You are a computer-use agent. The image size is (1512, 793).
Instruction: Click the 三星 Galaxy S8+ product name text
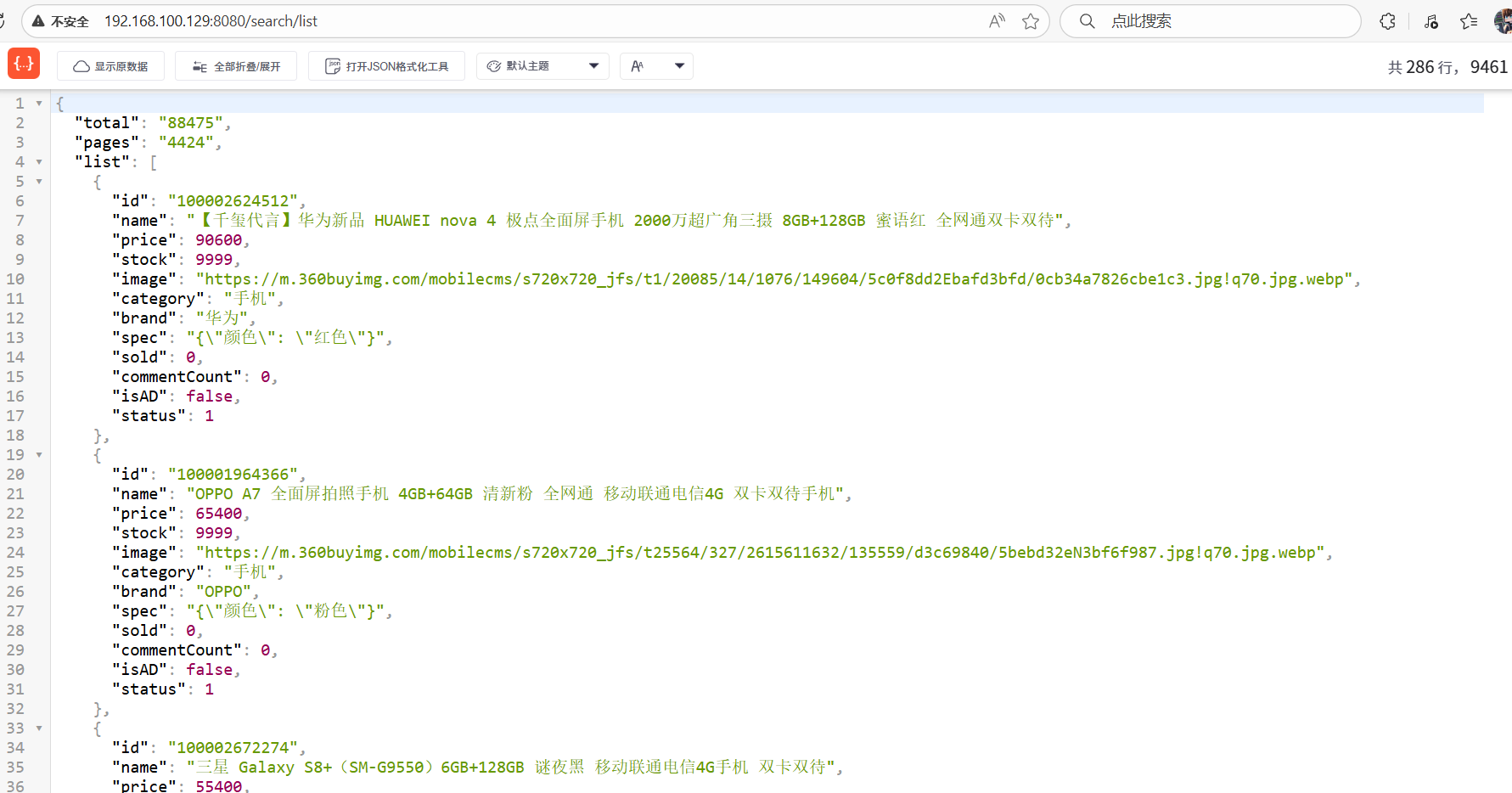click(511, 768)
